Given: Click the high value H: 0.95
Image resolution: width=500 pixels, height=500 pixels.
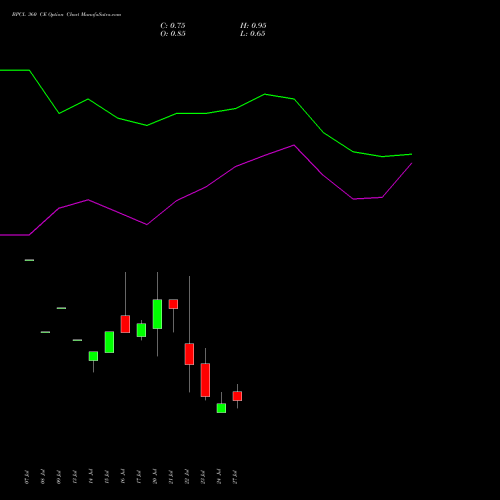Looking at the screenshot, I should tap(253, 26).
